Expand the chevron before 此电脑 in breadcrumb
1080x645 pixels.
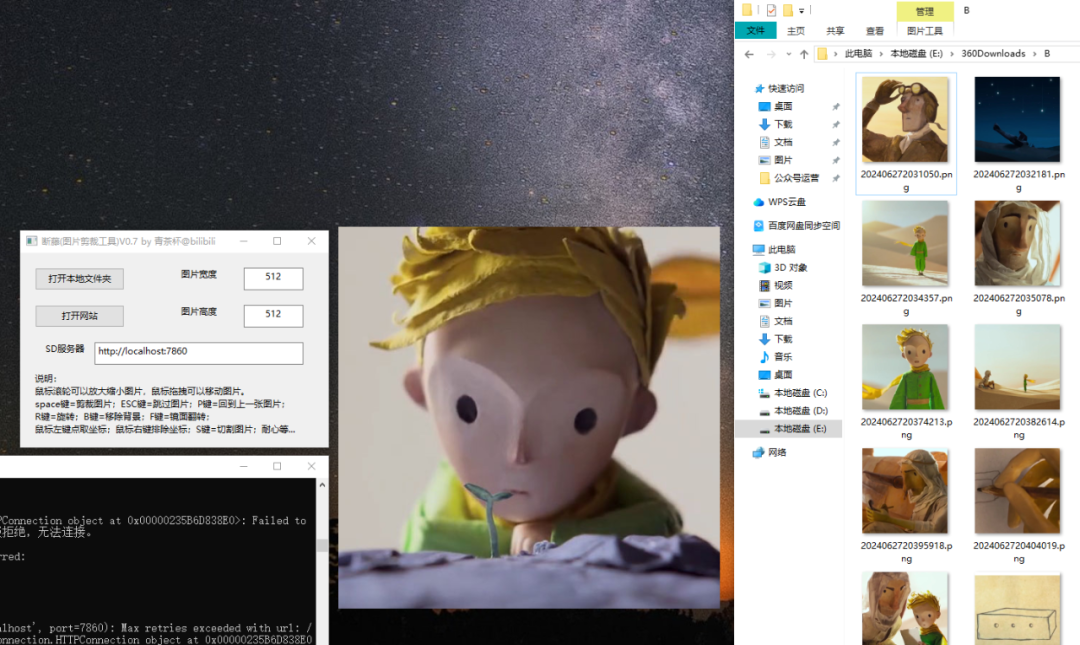click(835, 54)
